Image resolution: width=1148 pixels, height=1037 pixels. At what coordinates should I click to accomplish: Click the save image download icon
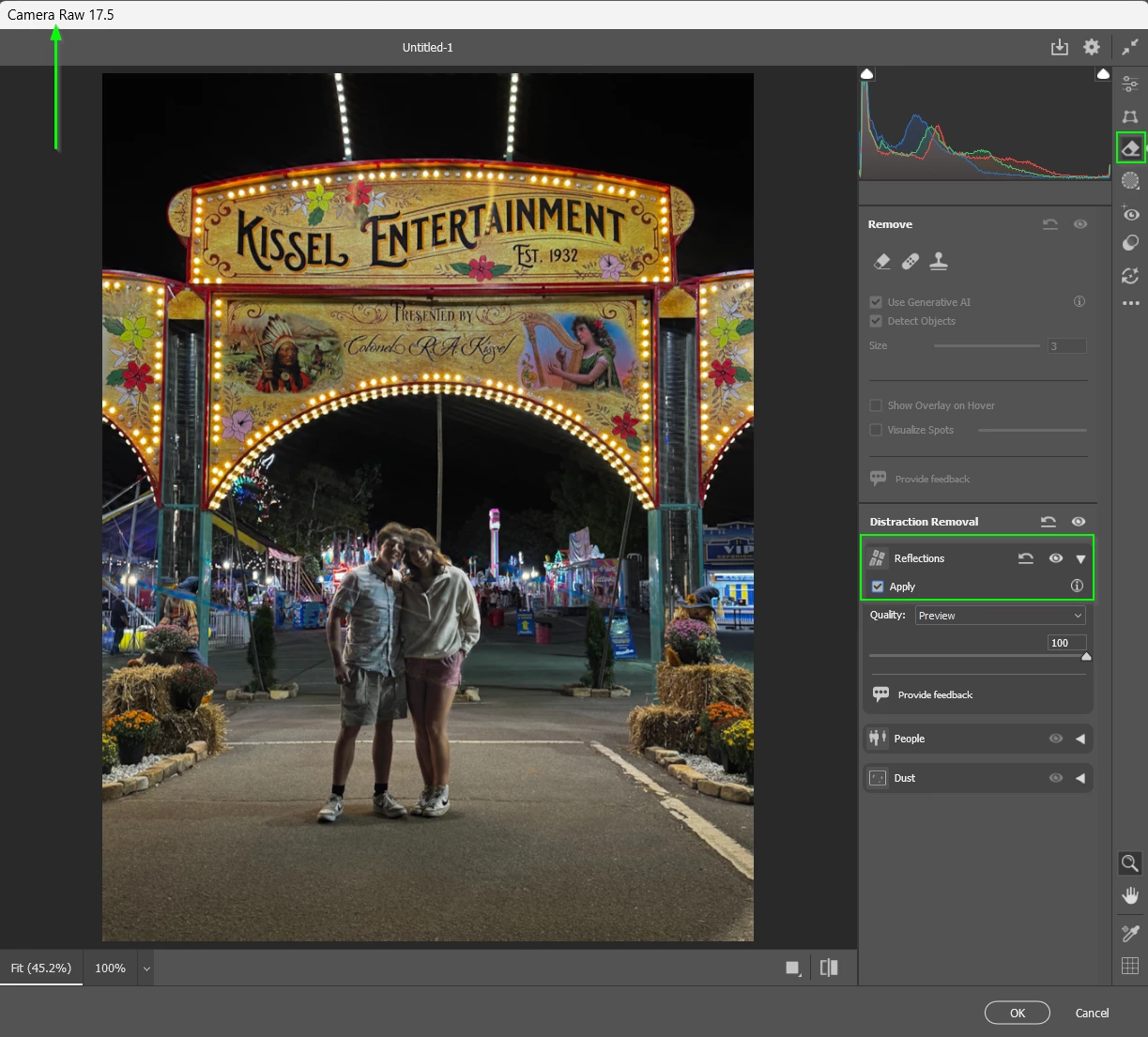pos(1059,47)
